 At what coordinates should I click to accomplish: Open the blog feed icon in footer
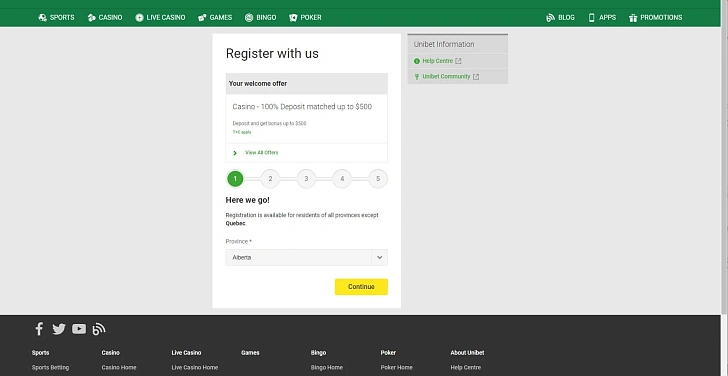tap(98, 329)
